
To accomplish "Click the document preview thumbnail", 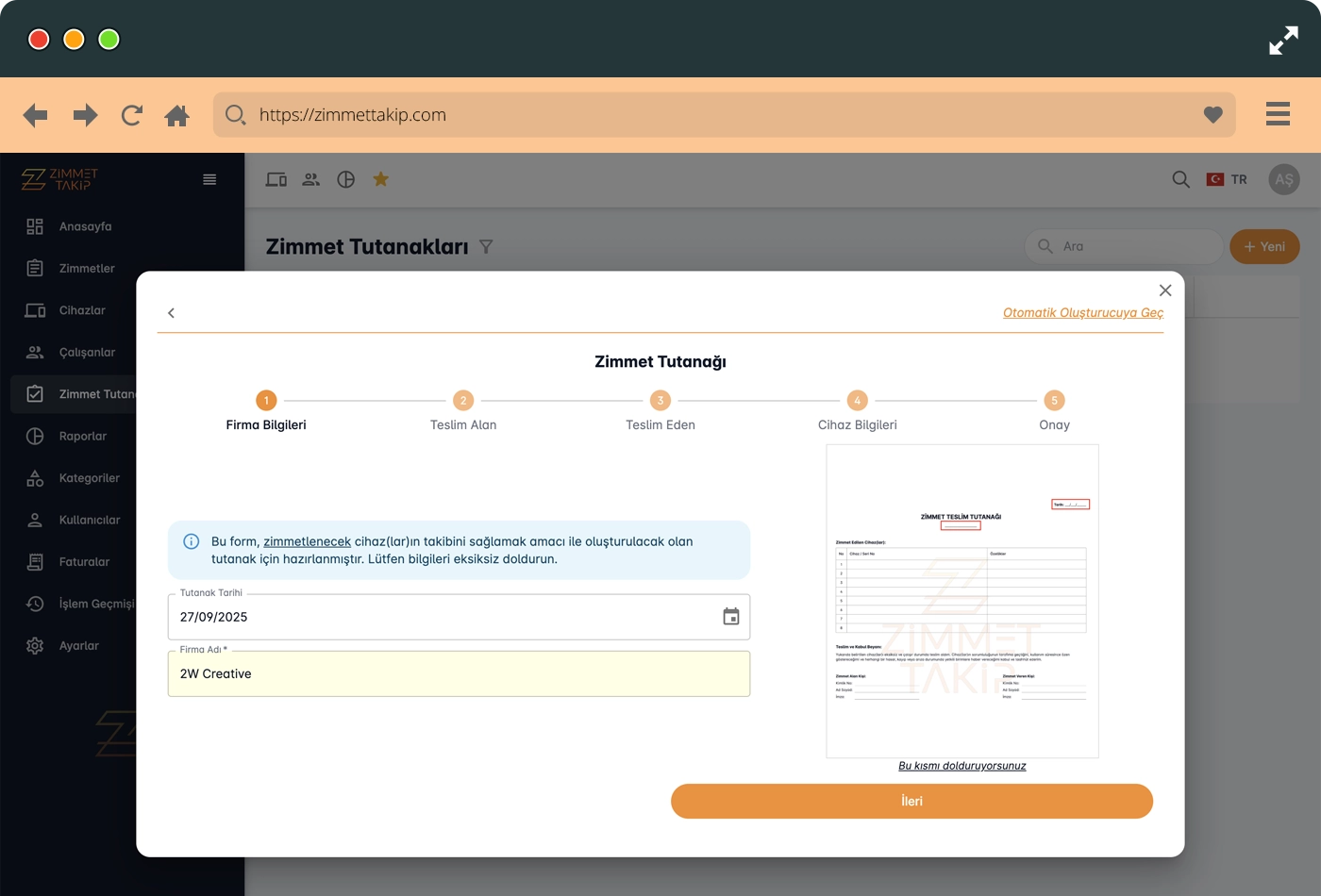I will [x=962, y=601].
